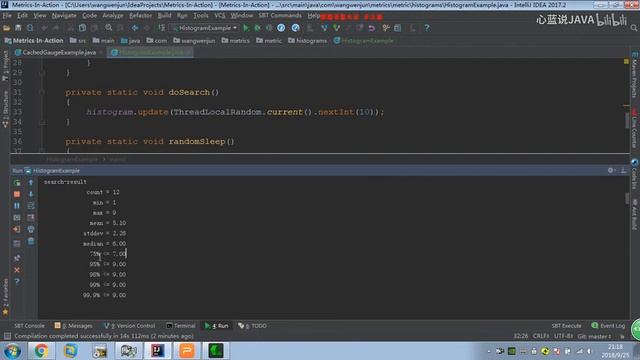
Task: Click the taskbar clock
Action: click(x=615, y=351)
